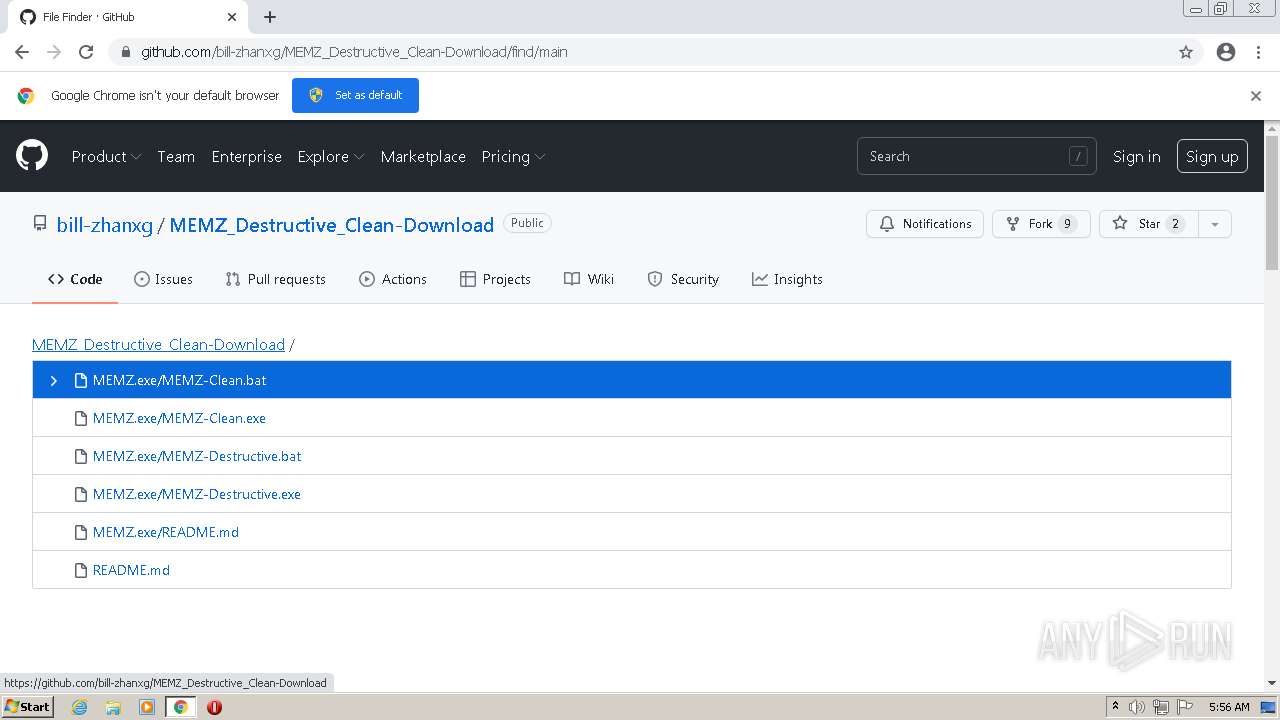Switch to the Code tab

(75, 279)
